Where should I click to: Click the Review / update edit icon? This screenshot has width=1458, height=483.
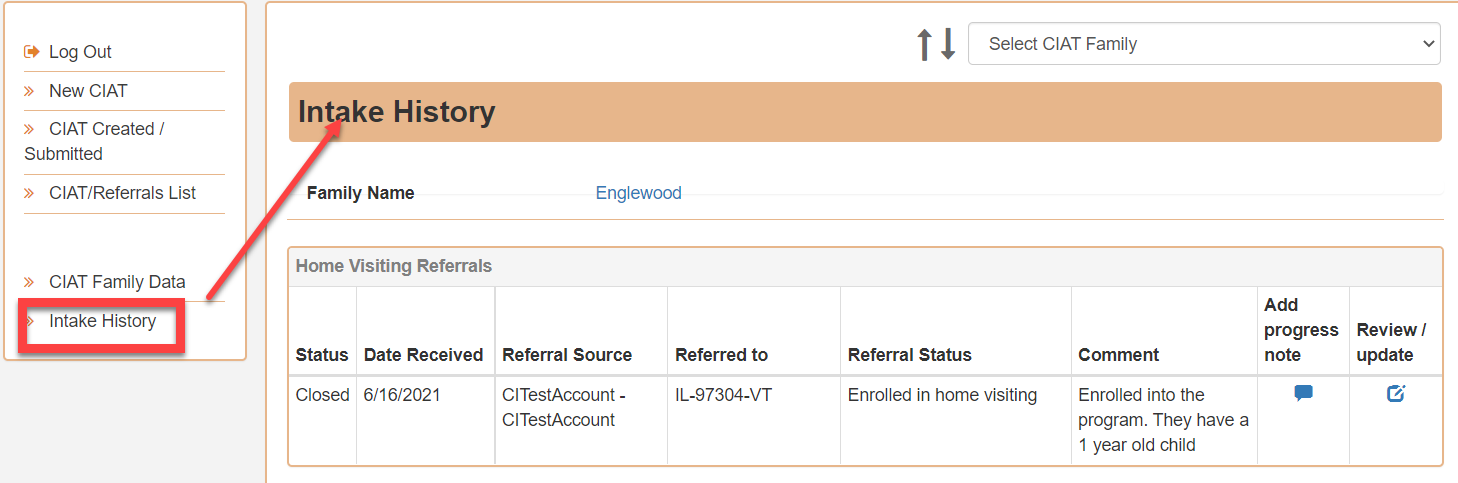[1396, 394]
